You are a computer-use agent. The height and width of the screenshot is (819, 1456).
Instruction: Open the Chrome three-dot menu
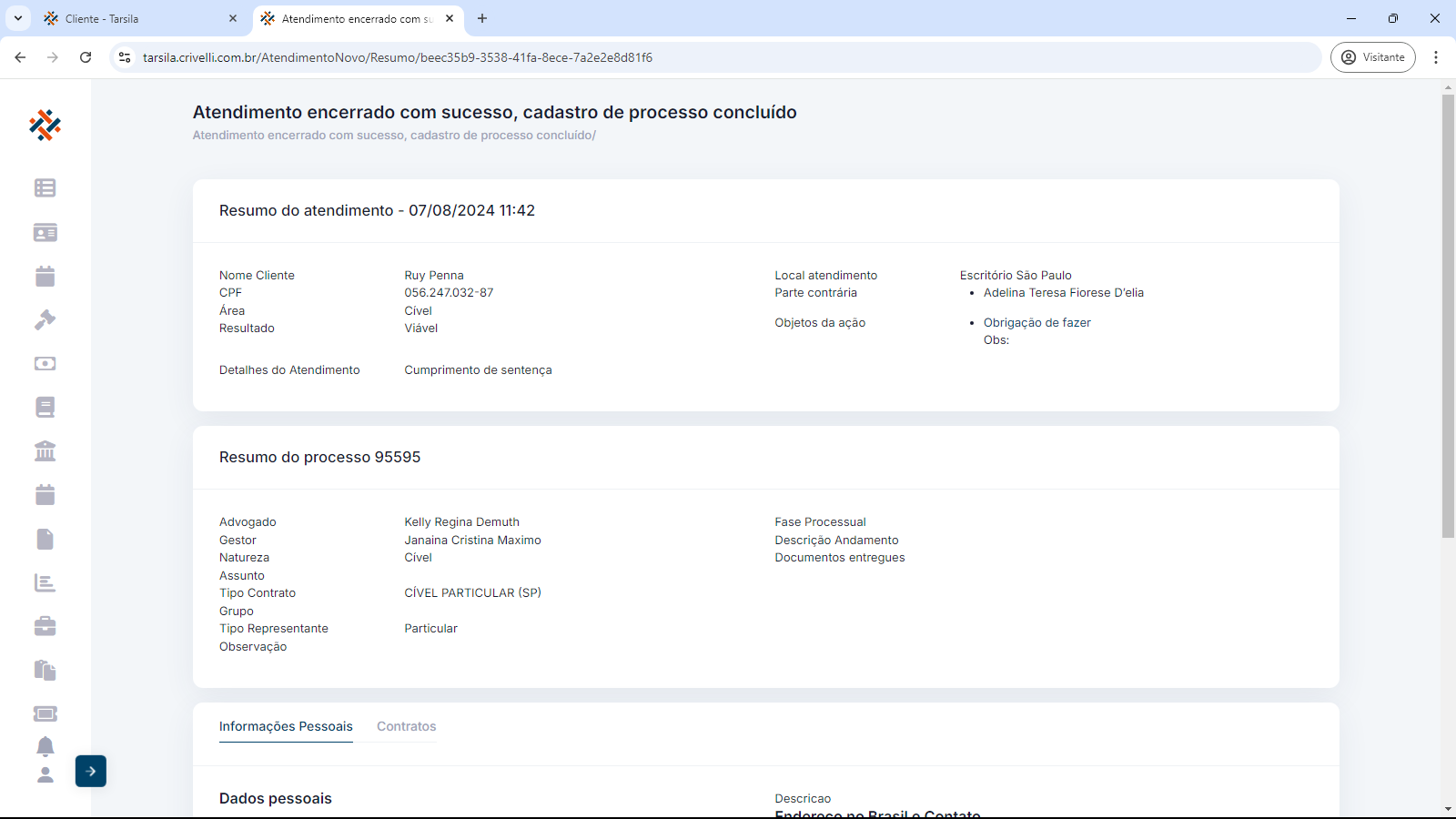[x=1436, y=57]
